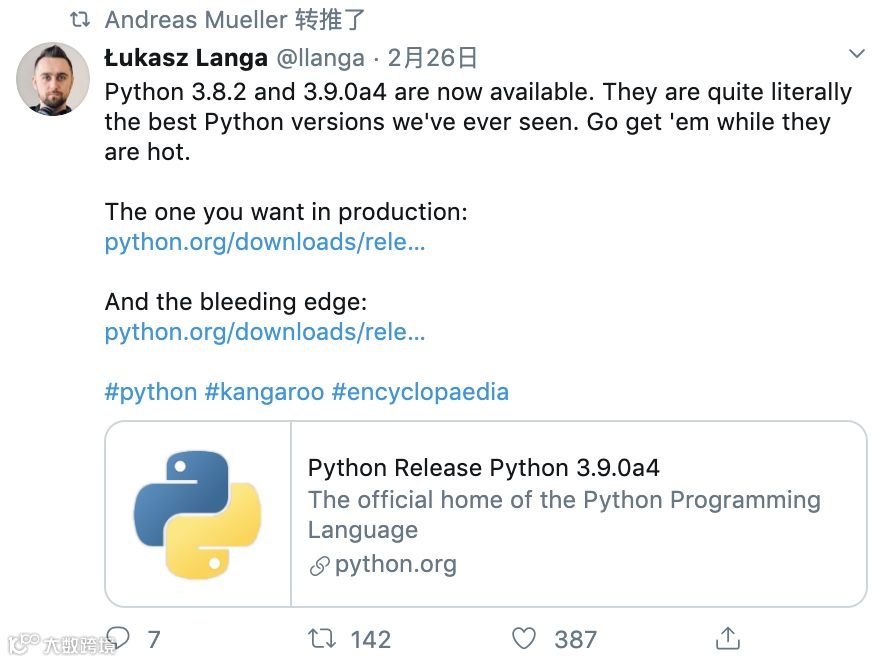Like the tweet with heart icon
Screen dimensions: 882x662
pyautogui.click(x=524, y=638)
